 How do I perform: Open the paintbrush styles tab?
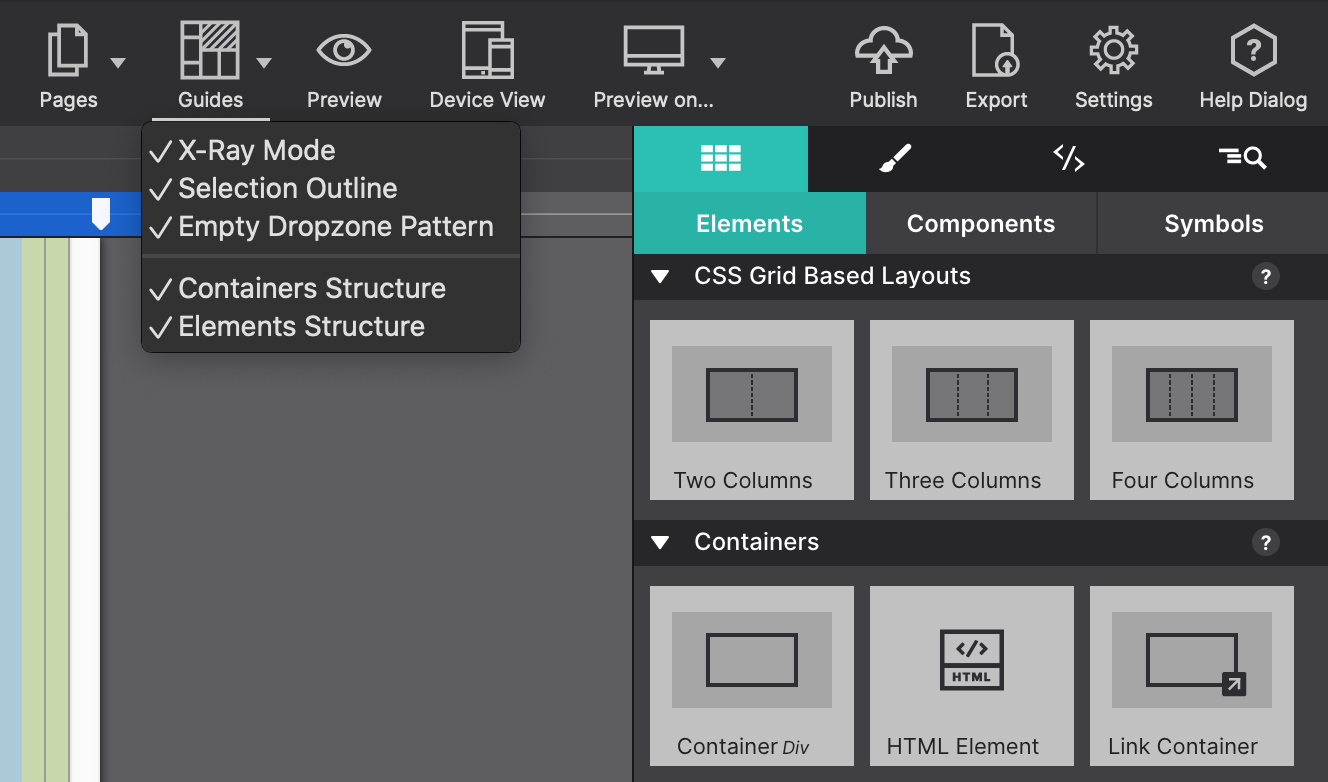click(x=894, y=158)
